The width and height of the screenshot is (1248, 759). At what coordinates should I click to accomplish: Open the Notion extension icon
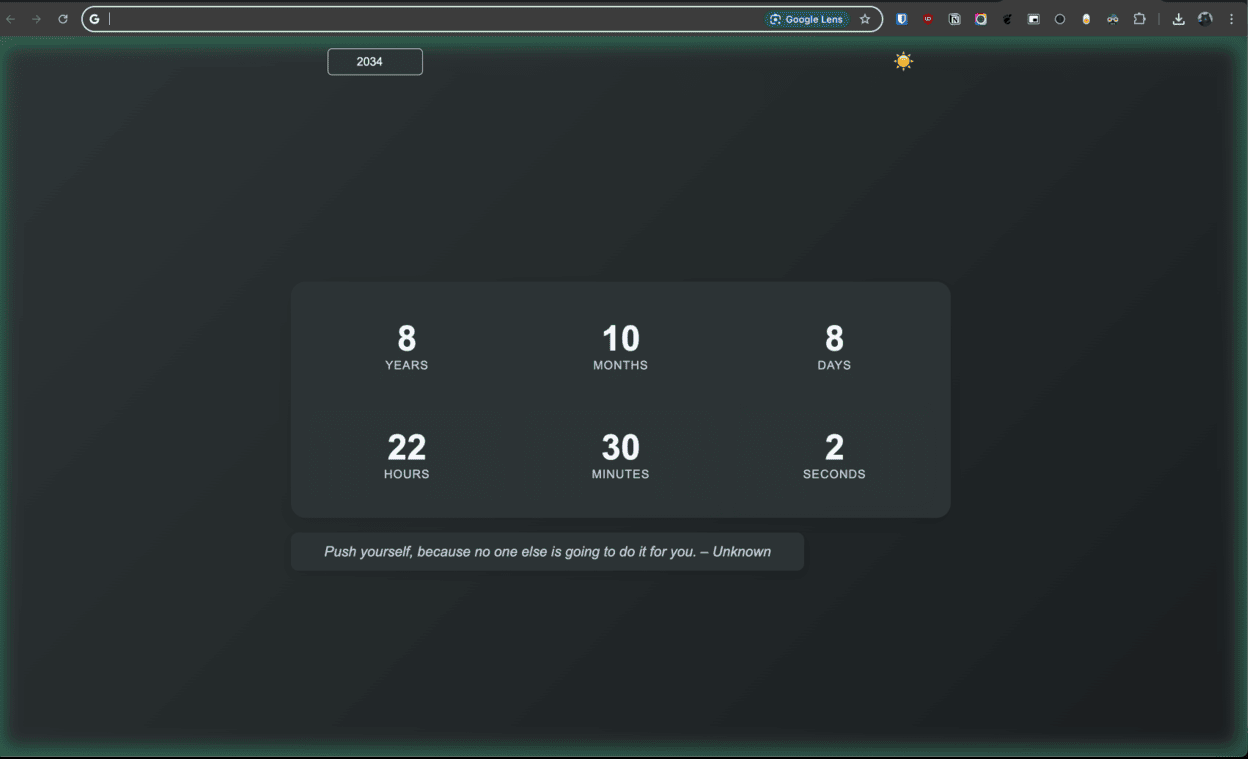click(954, 18)
